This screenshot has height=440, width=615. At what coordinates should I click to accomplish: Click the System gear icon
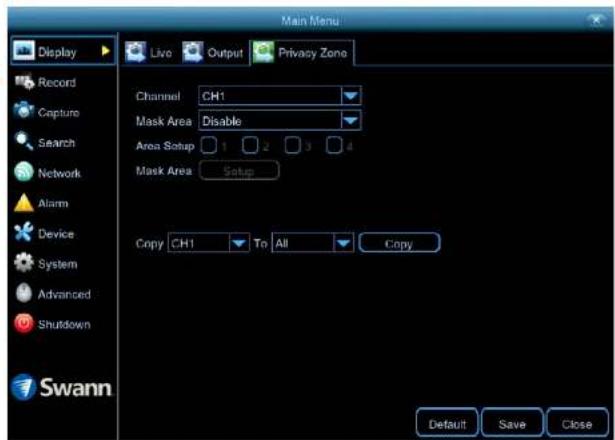point(24,262)
